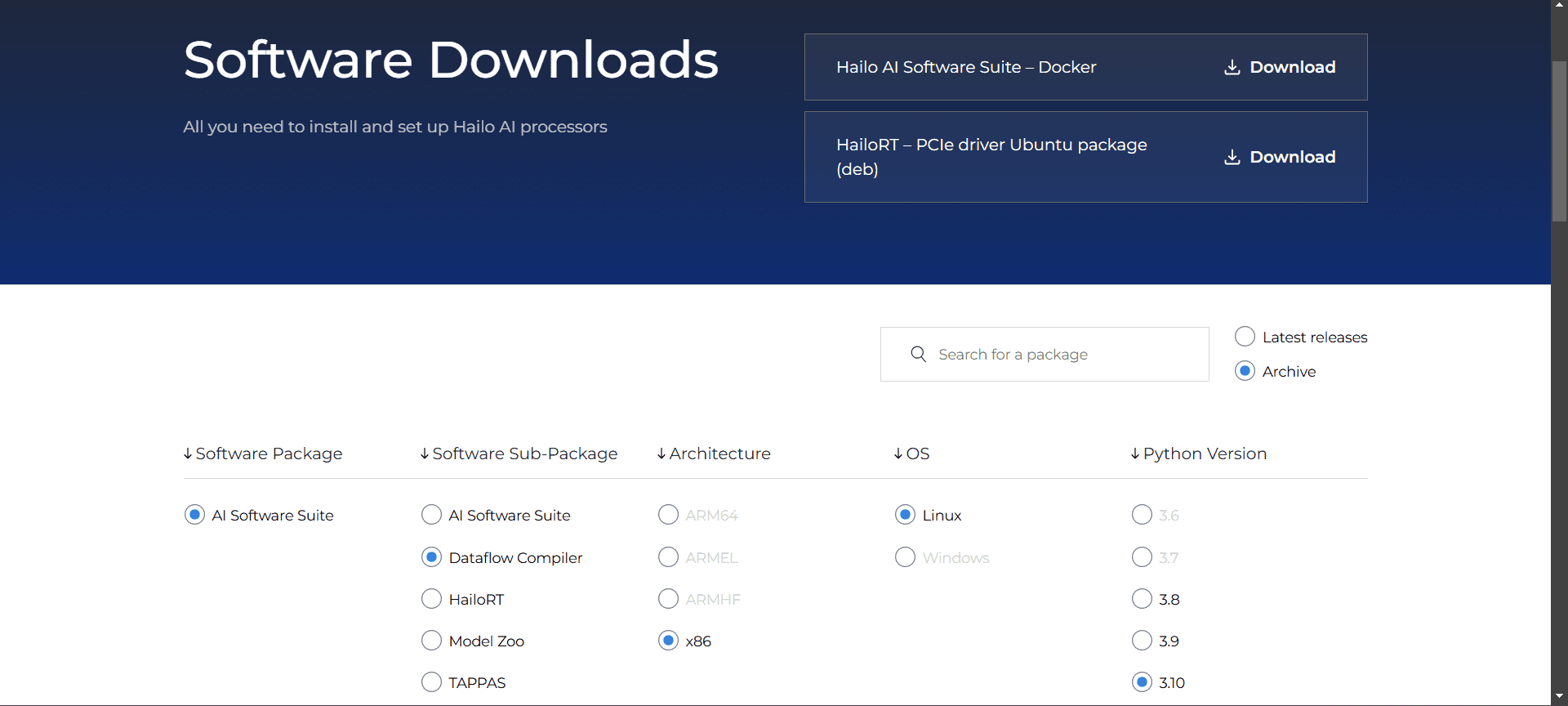Viewport: 1568px width, 706px height.
Task: Select the Latest releases radio option
Action: [1245, 337]
